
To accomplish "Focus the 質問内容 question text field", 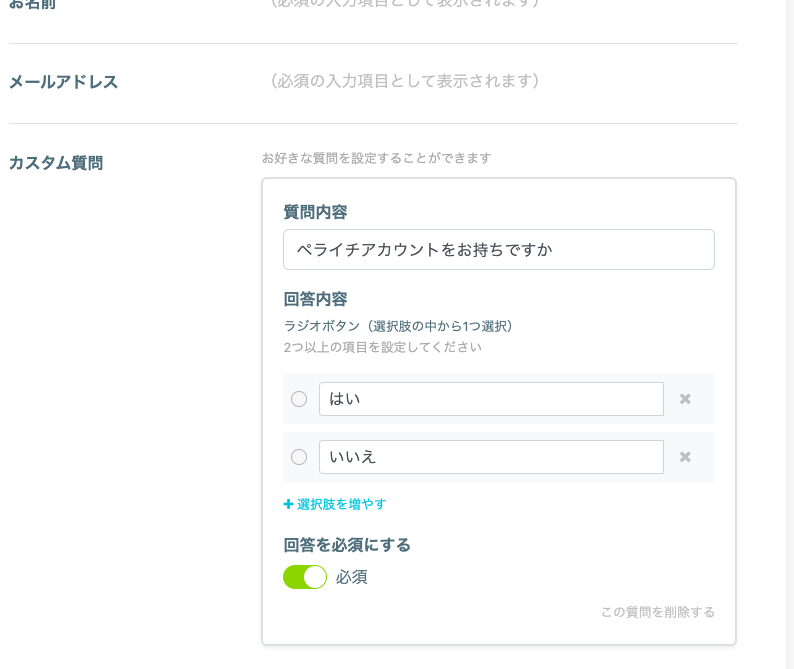I will pos(499,250).
